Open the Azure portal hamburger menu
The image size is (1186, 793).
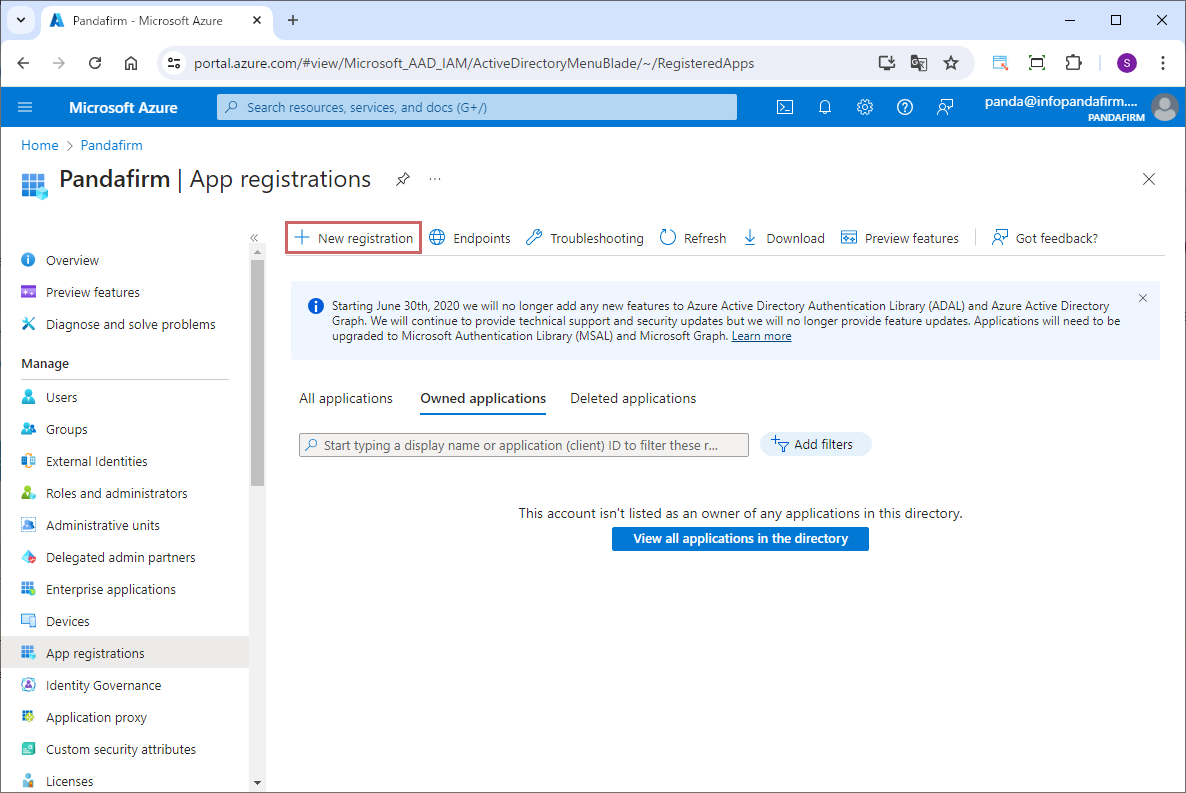[x=25, y=107]
